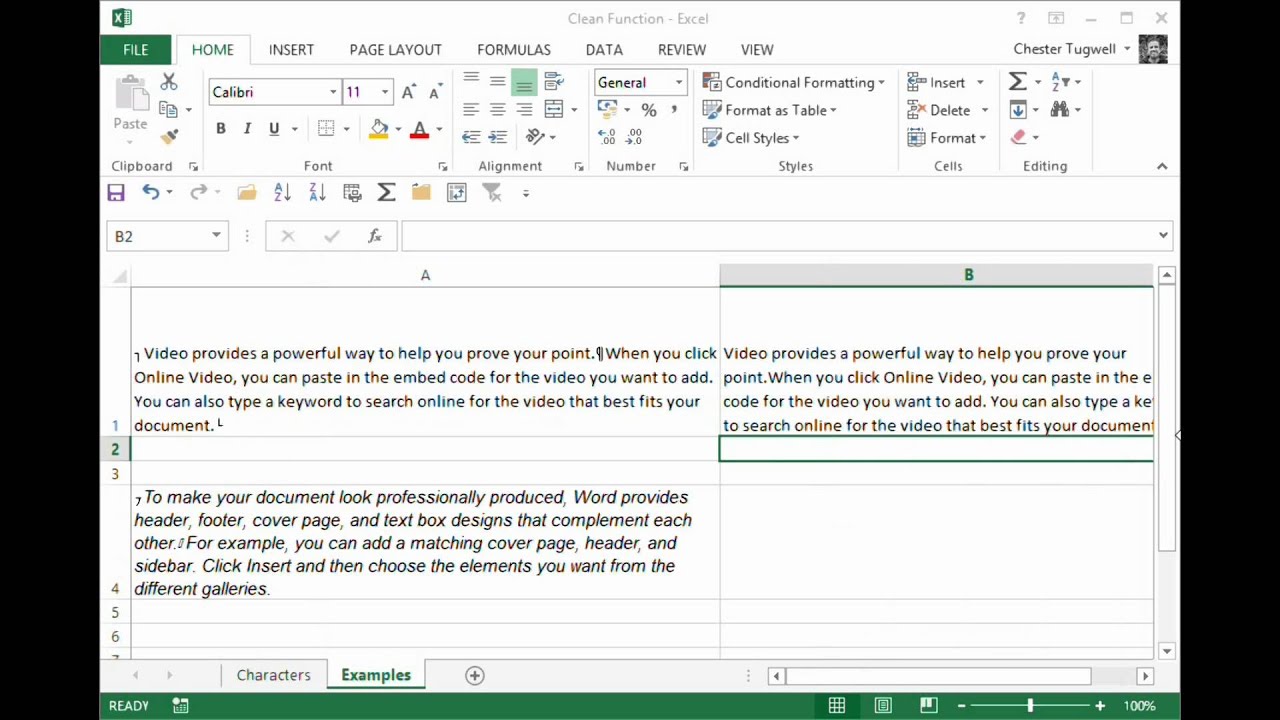1280x720 pixels.
Task: Switch to the FORMULAS tab
Action: coord(514,49)
